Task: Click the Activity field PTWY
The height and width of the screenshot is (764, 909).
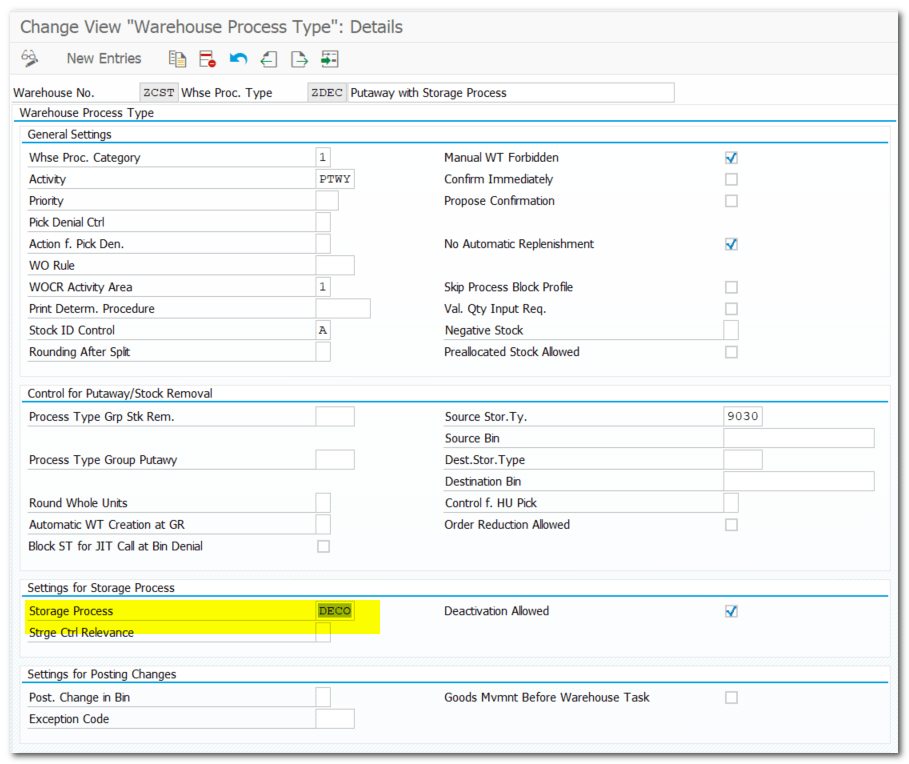Action: point(335,180)
